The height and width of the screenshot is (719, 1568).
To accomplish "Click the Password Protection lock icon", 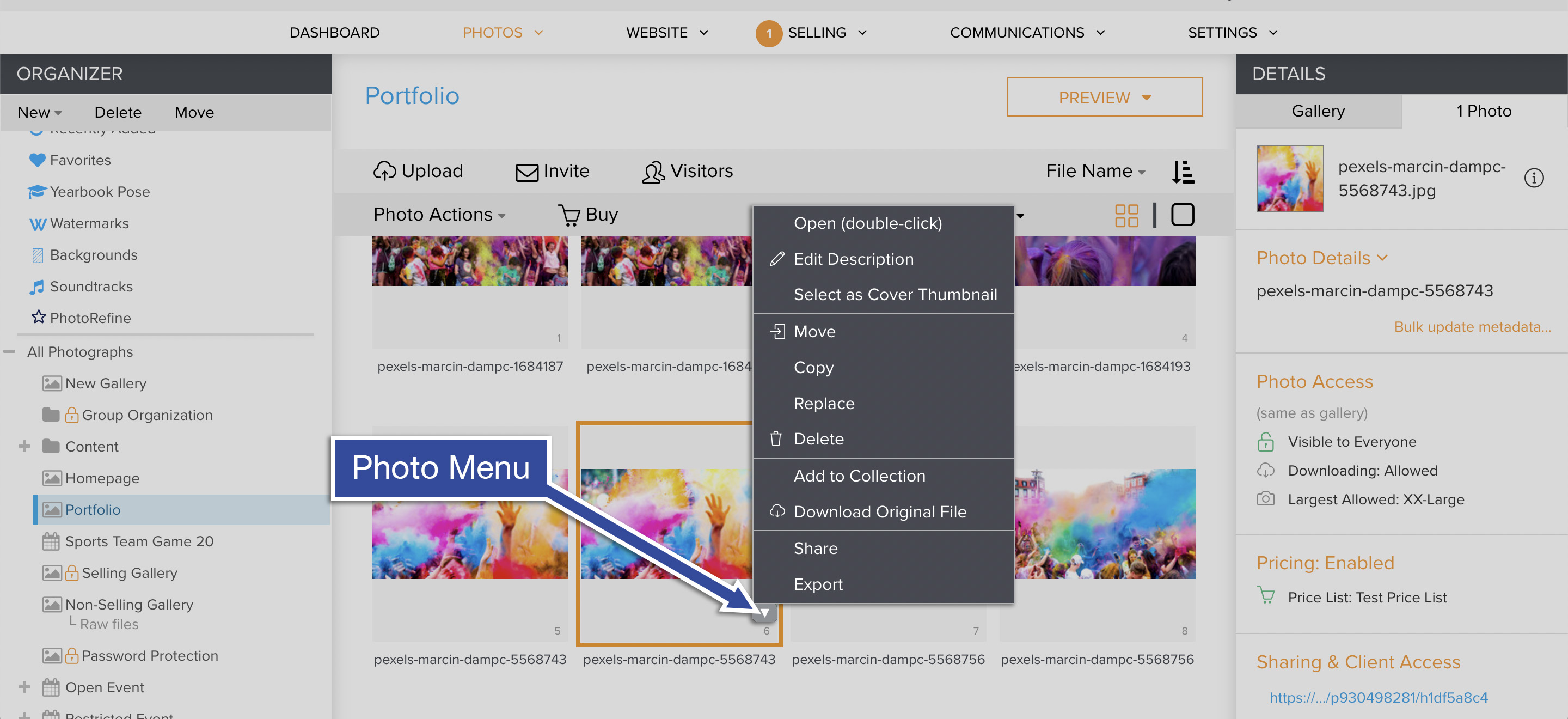I will [72, 656].
